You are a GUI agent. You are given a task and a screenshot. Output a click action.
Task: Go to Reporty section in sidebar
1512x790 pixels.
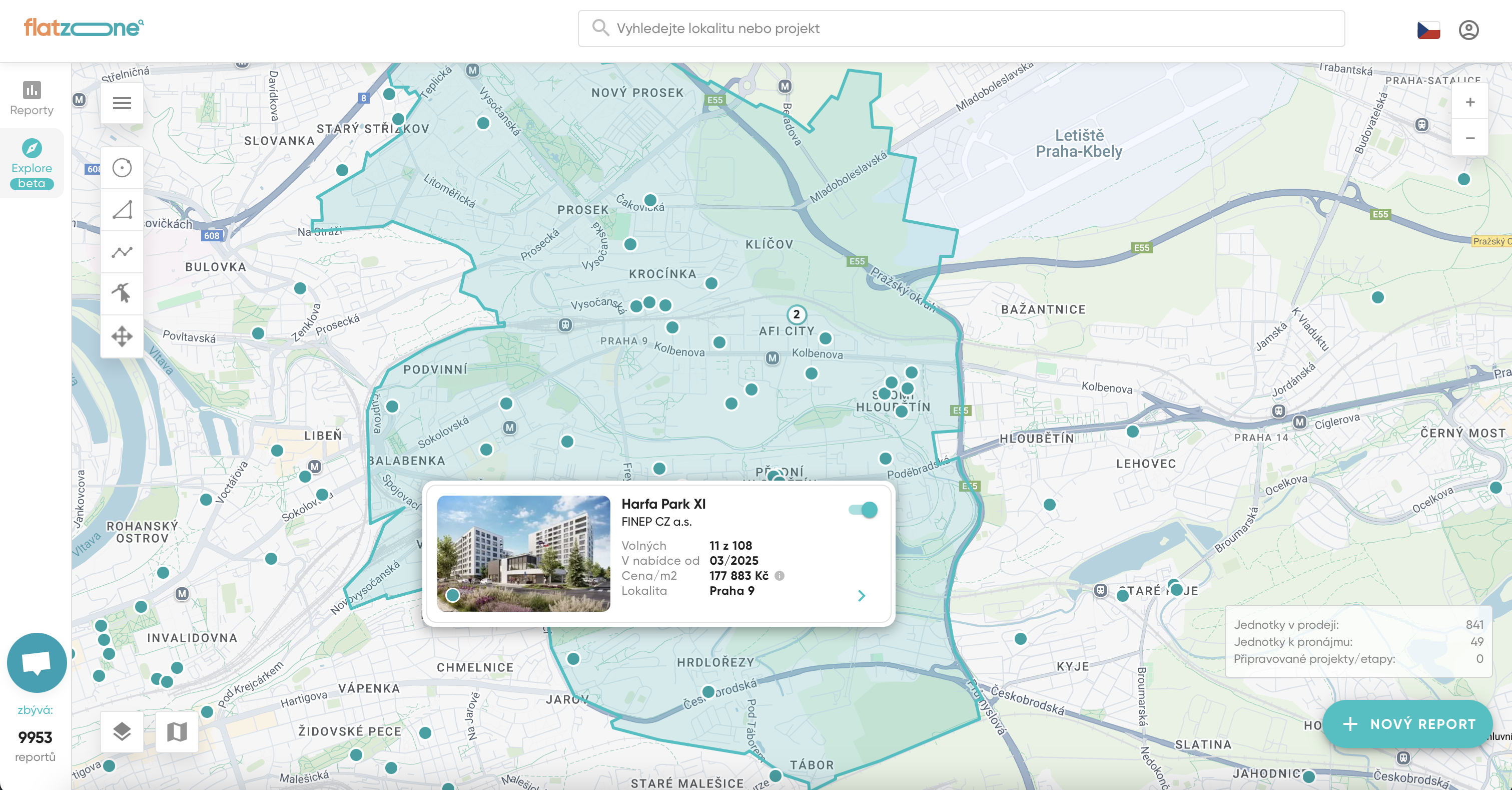click(32, 98)
